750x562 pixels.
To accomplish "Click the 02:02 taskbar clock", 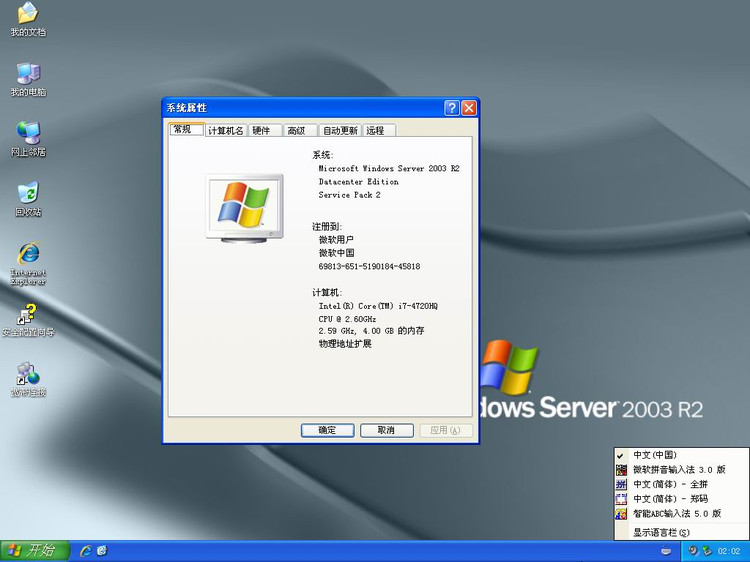I will pos(729,551).
